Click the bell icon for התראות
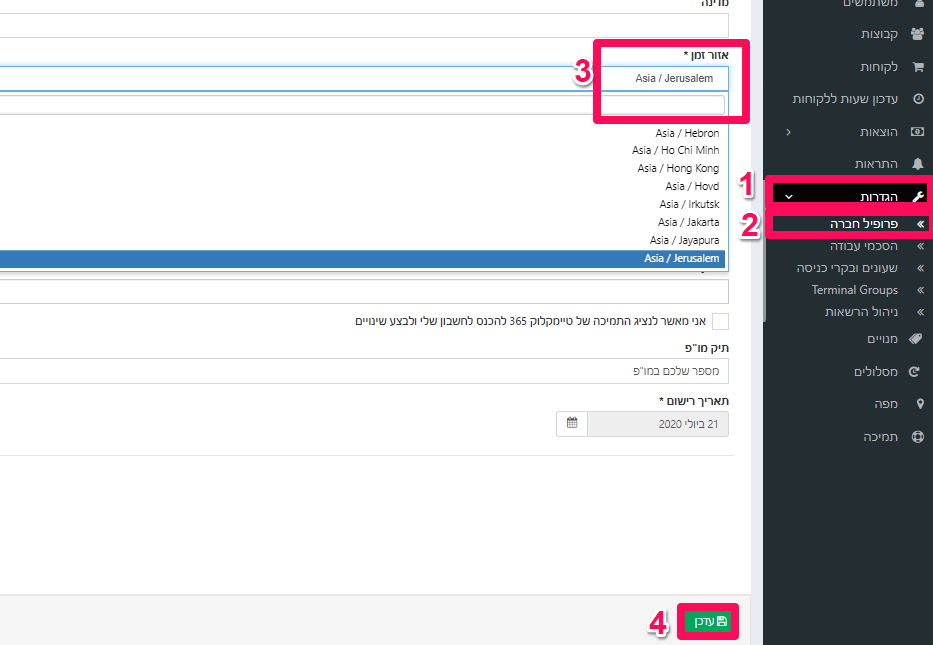This screenshot has width=933, height=645. (918, 164)
